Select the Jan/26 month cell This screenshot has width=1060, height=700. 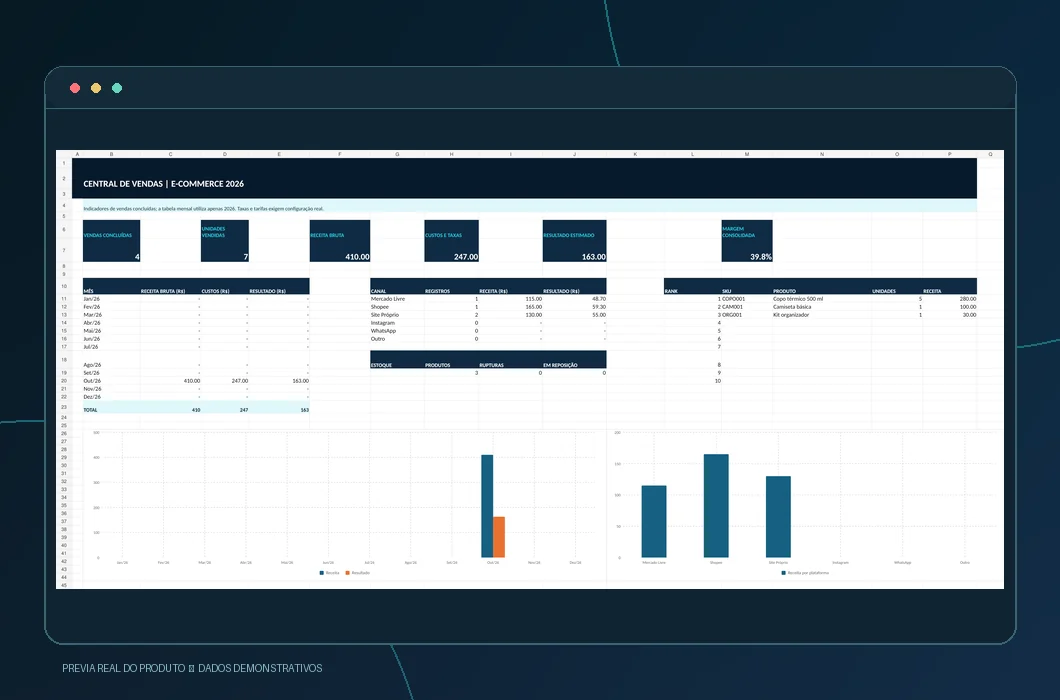point(91,299)
